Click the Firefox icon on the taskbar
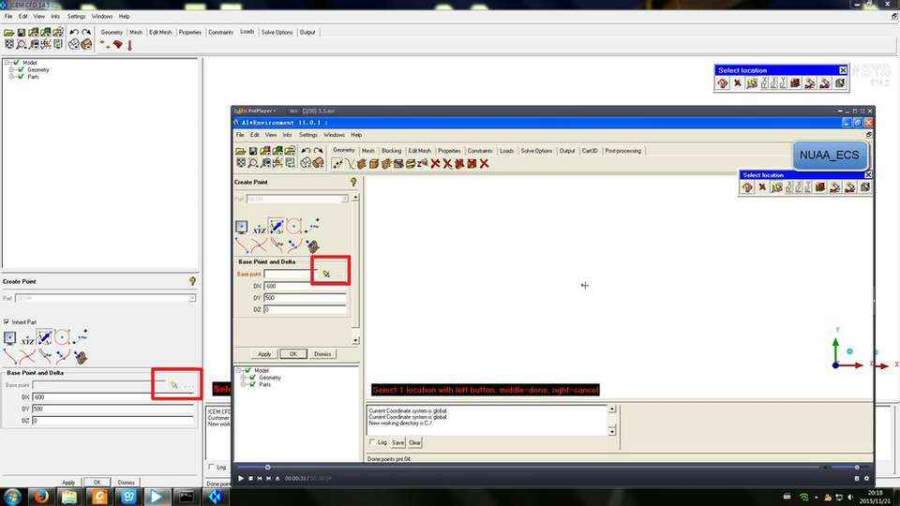This screenshot has height=506, width=900. pyautogui.click(x=41, y=496)
